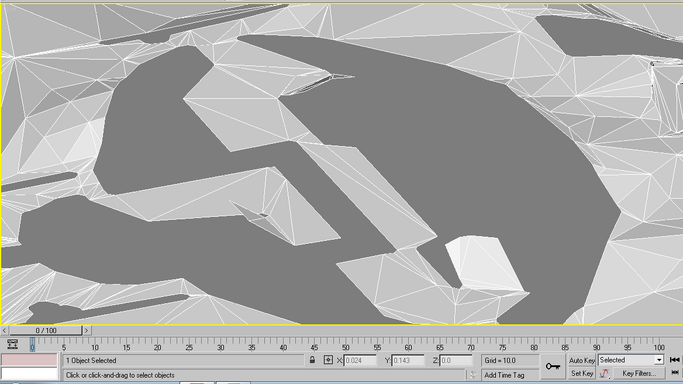The image size is (683, 384).
Task: Toggle Auto Key animation mode
Action: [x=582, y=360]
